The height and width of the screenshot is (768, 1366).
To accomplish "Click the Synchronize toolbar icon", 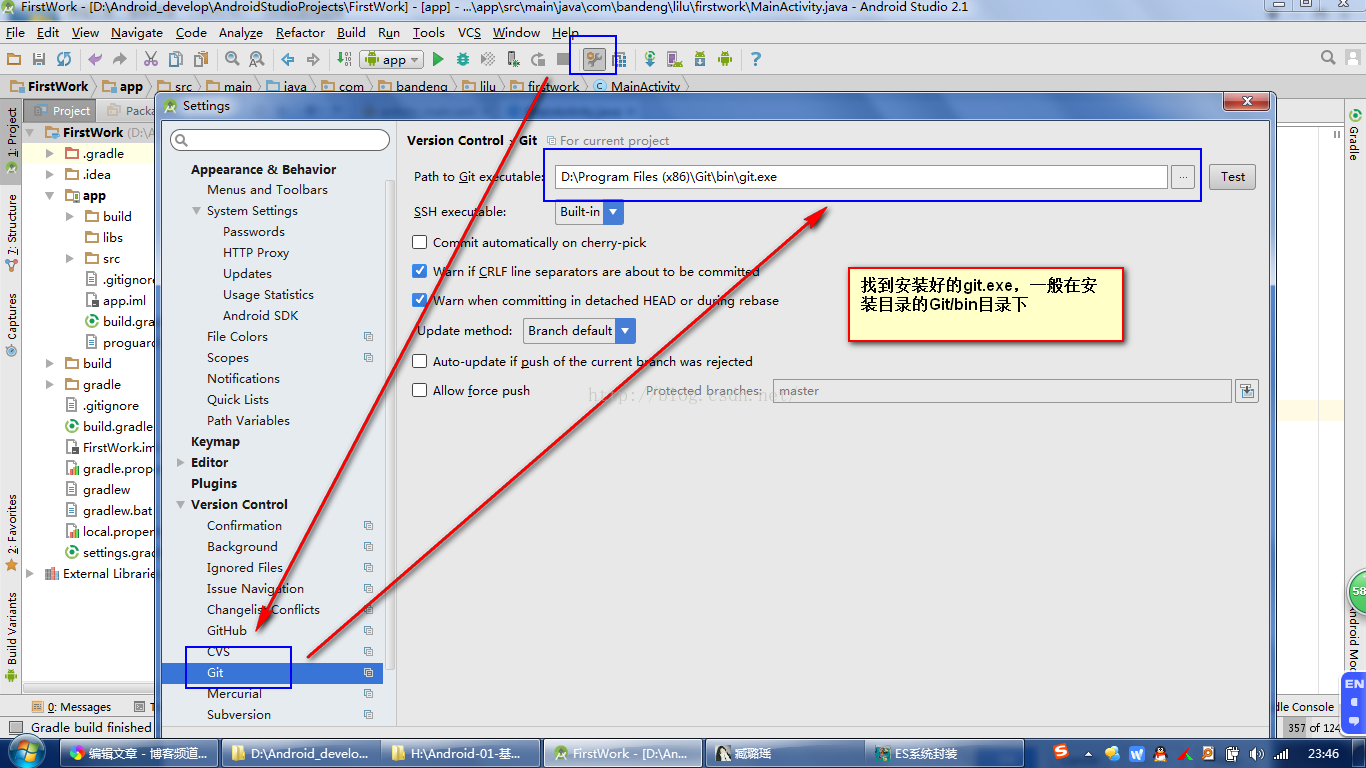I will pyautogui.click(x=64, y=59).
